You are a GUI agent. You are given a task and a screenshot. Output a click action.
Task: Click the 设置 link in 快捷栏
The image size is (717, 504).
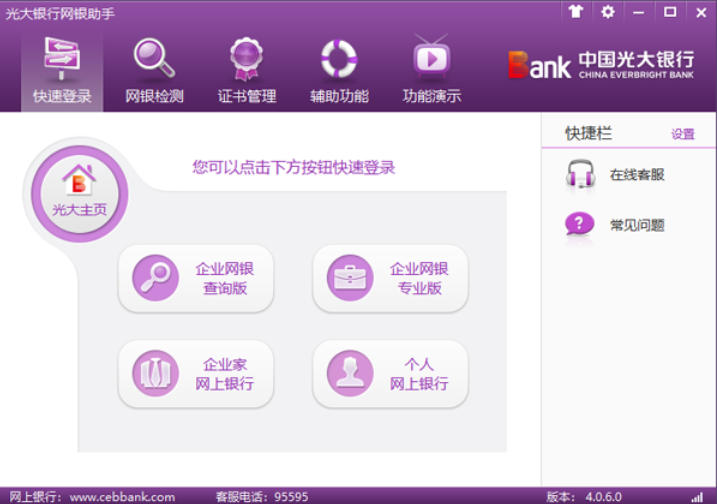click(x=683, y=134)
